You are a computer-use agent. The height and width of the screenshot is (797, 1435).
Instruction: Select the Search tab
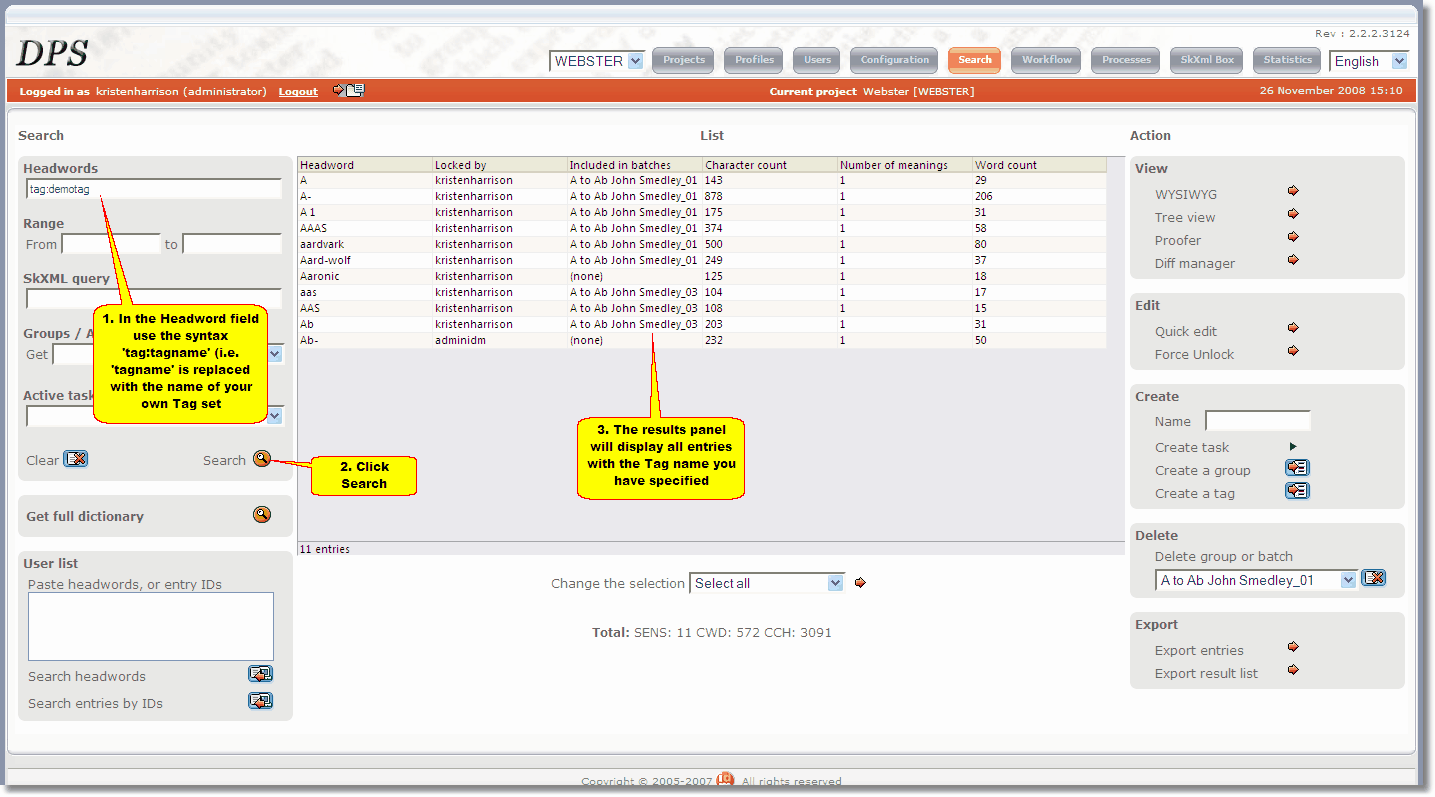click(974, 60)
